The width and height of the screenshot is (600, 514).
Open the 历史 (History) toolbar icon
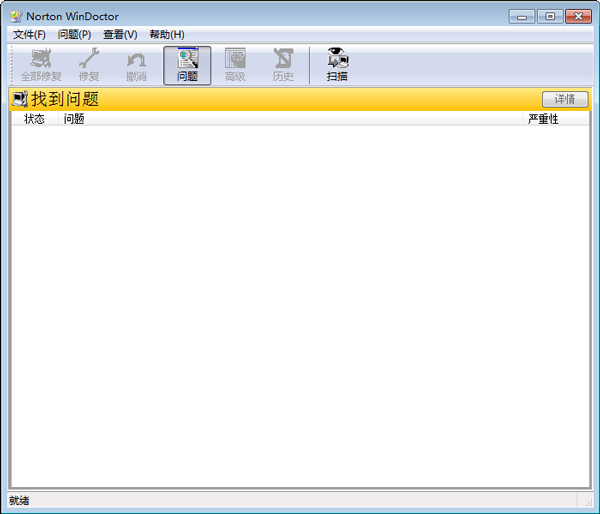pyautogui.click(x=283, y=65)
